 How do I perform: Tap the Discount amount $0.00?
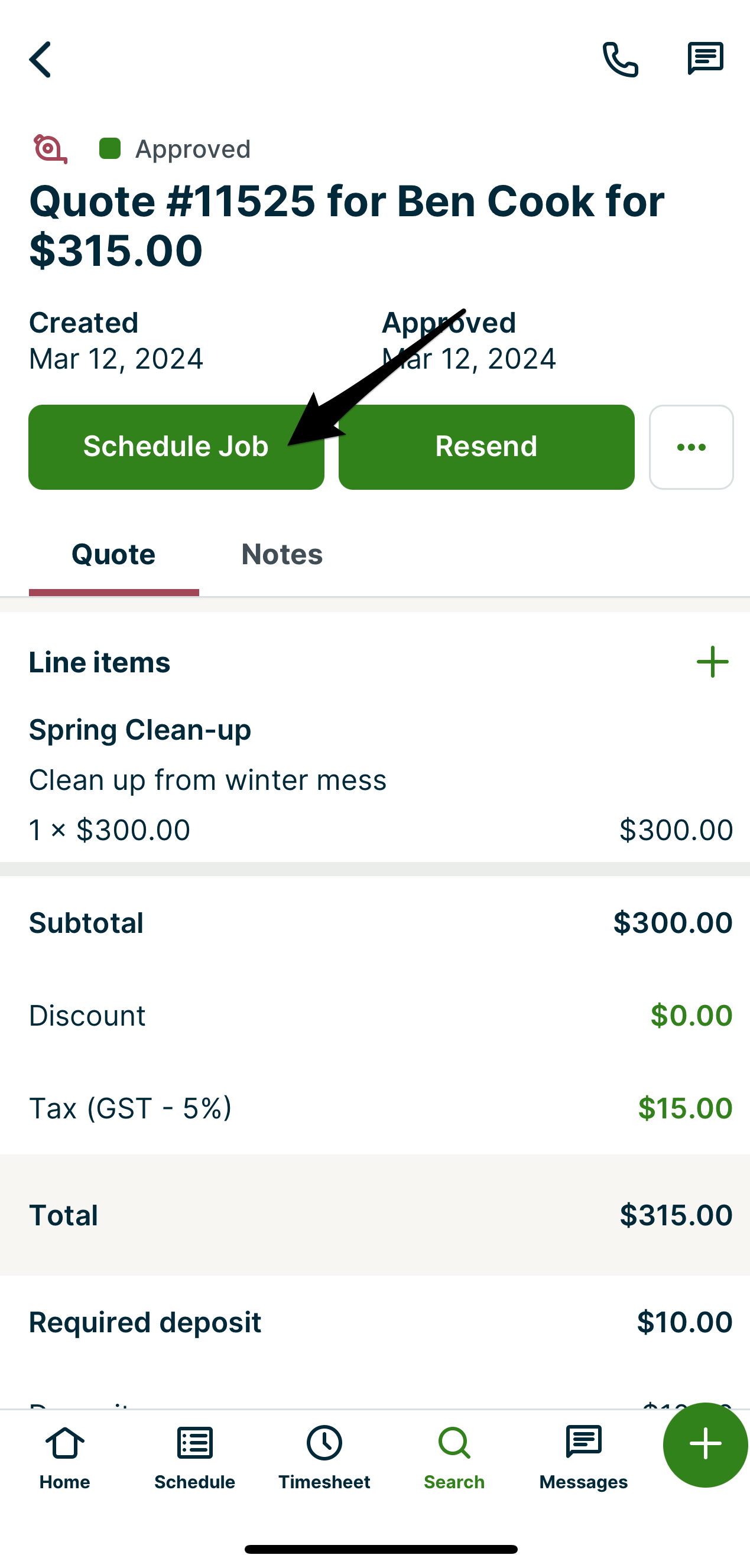pos(691,1016)
